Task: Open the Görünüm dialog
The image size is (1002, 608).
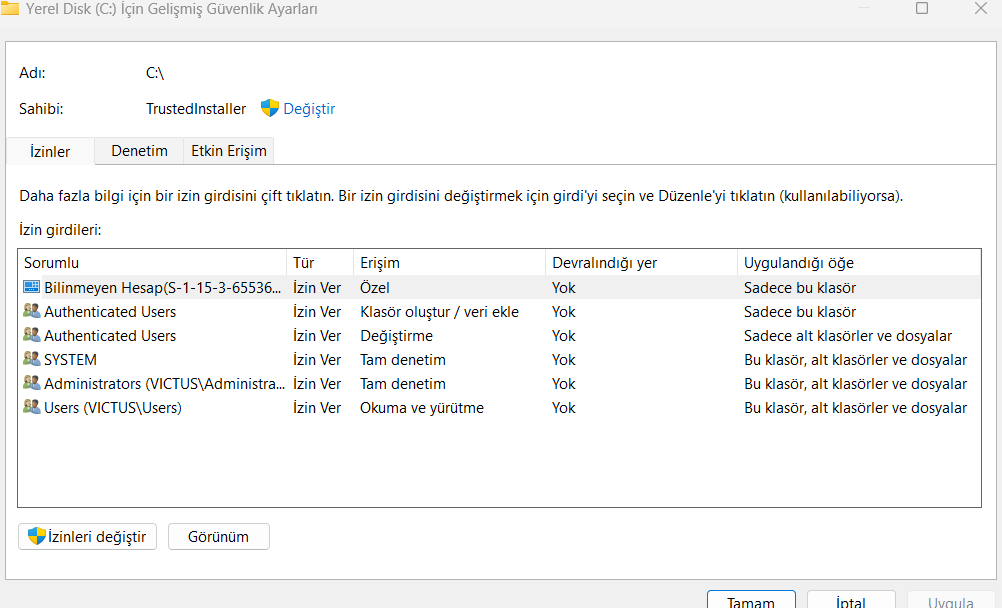Action: click(x=218, y=536)
